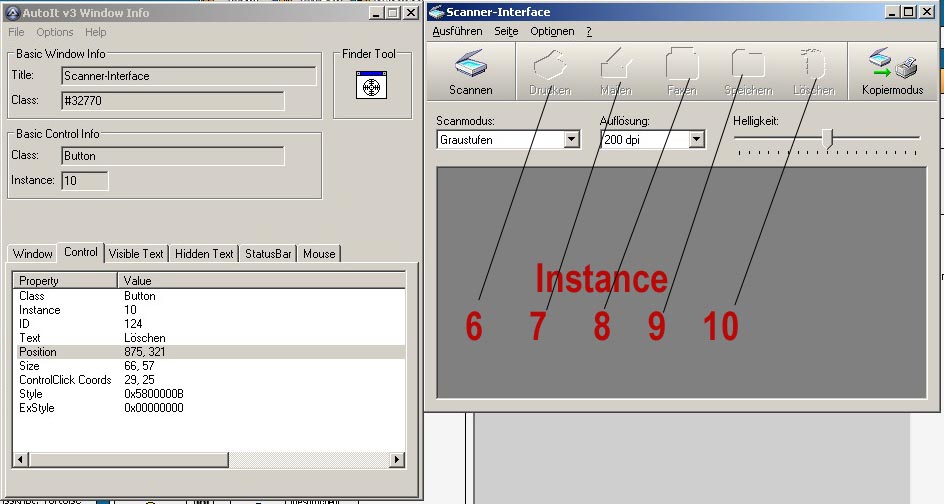Activate the Kopiermodus button
Screen dimensions: 944x504
[892, 71]
